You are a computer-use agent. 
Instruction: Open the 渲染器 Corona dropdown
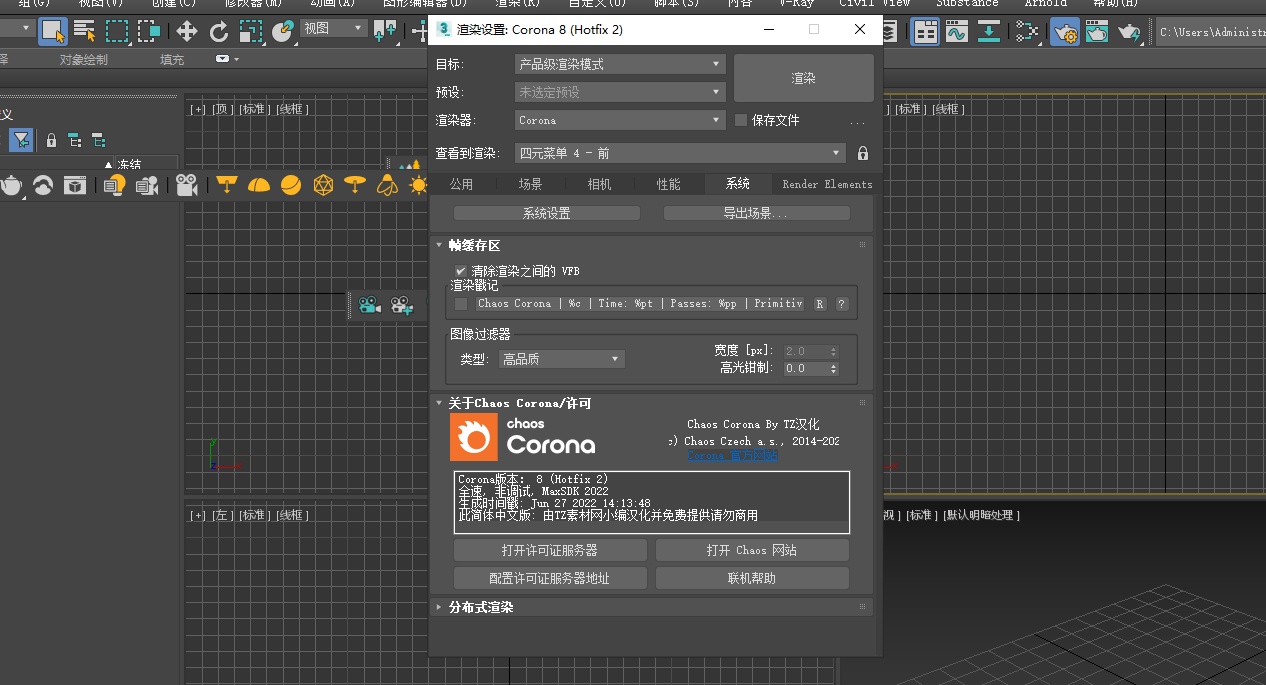pyautogui.click(x=620, y=120)
